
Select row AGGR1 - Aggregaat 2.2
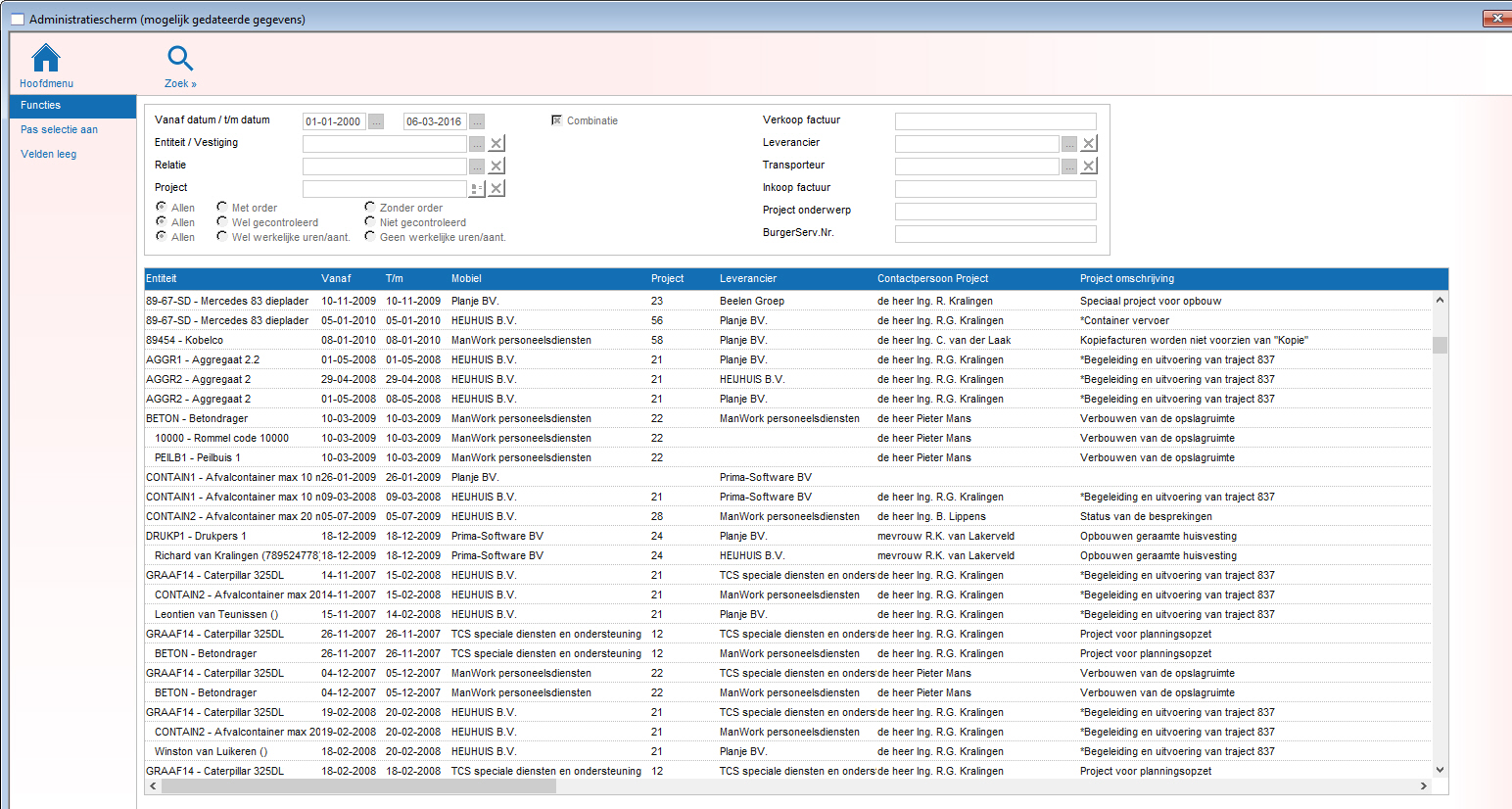(788, 359)
